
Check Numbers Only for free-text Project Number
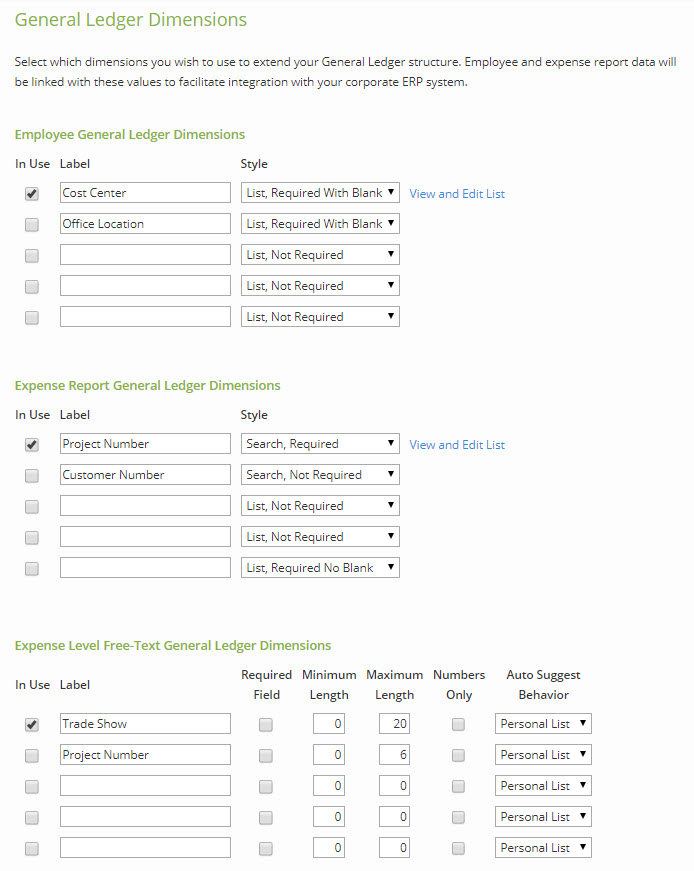458,755
